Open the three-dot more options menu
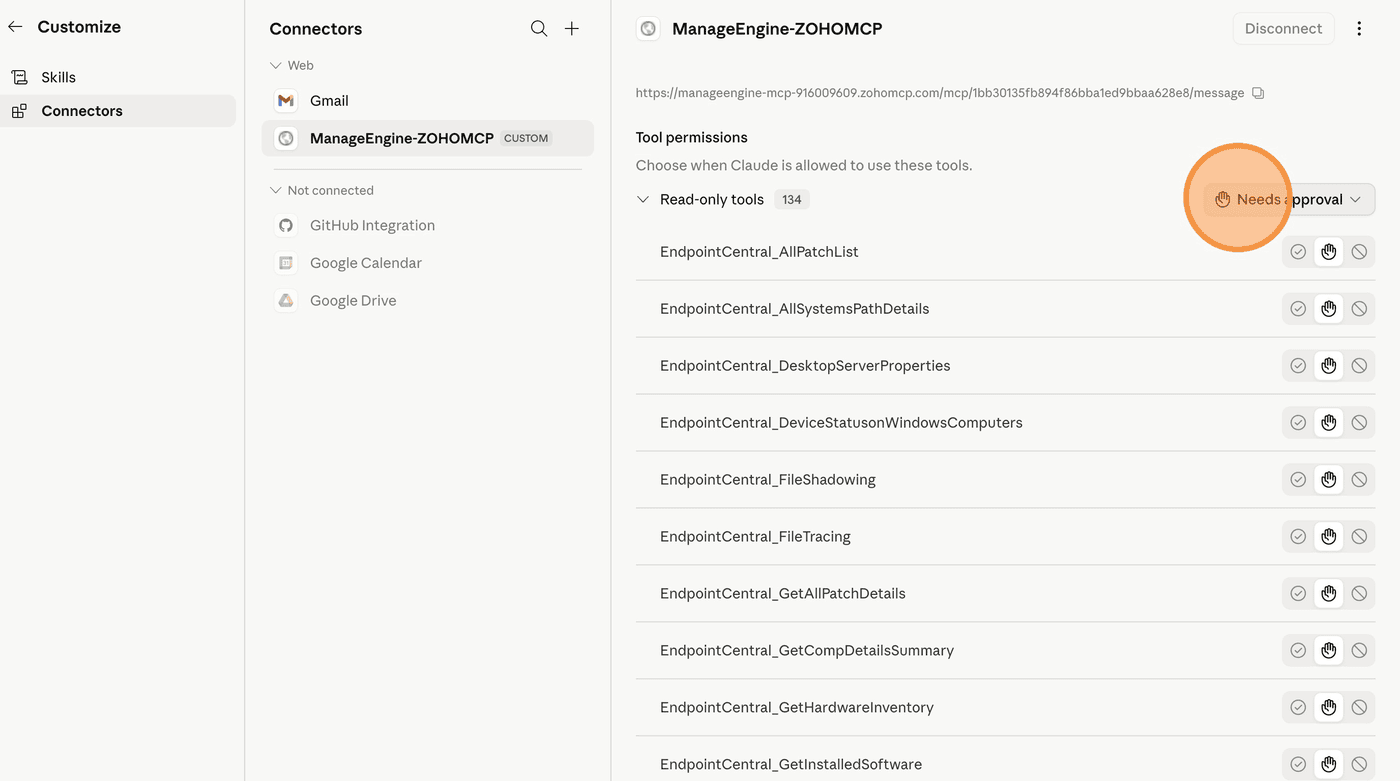Viewport: 1400px width, 781px height. pos(1359,29)
